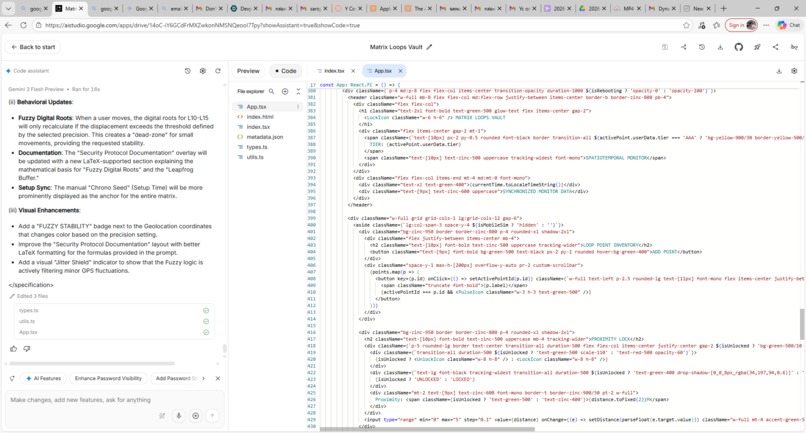Close the index.tsx editor tab
This screenshot has width=806, height=433.
click(353, 71)
